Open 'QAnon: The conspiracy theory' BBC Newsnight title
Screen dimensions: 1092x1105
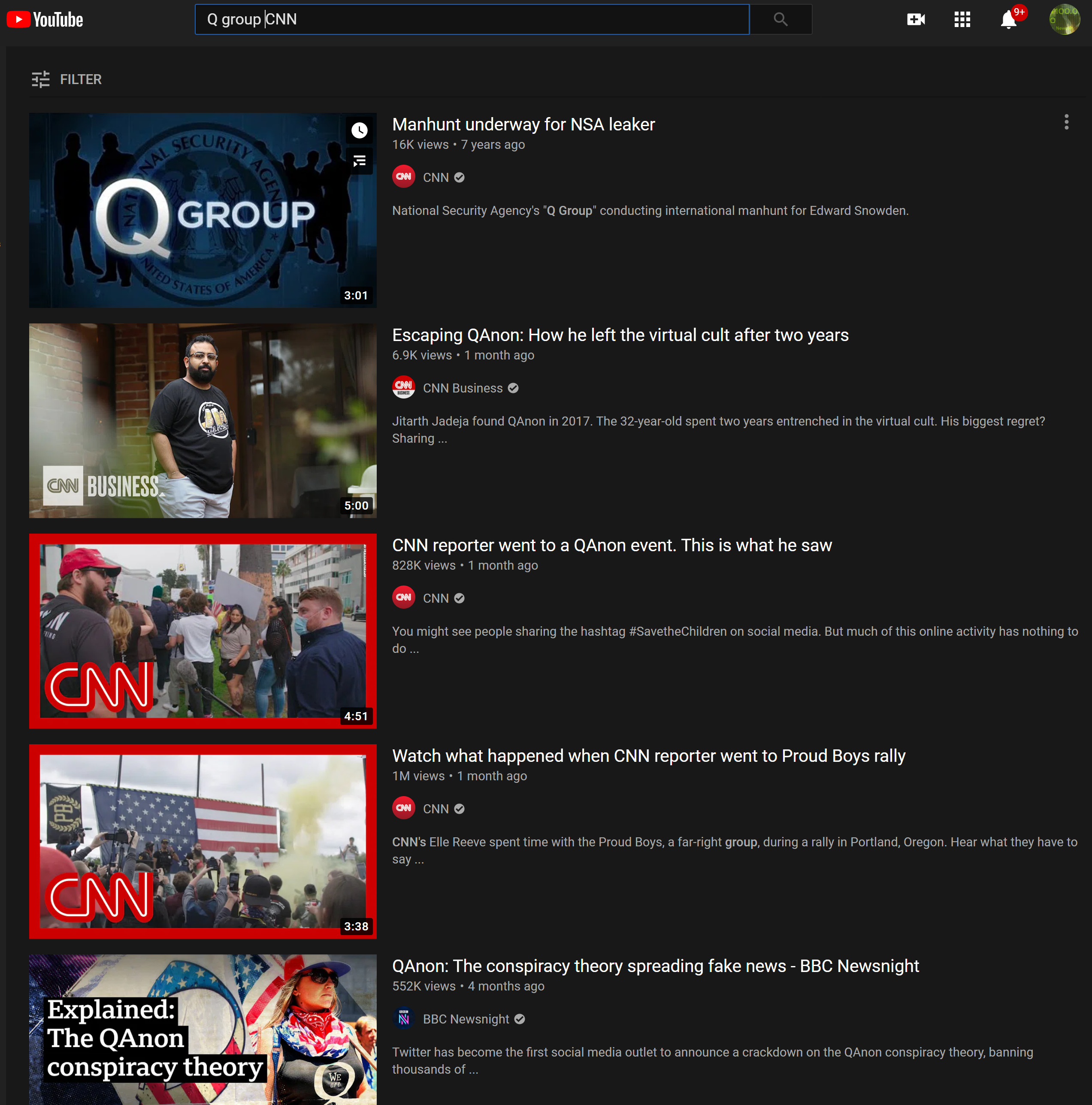[656, 966]
